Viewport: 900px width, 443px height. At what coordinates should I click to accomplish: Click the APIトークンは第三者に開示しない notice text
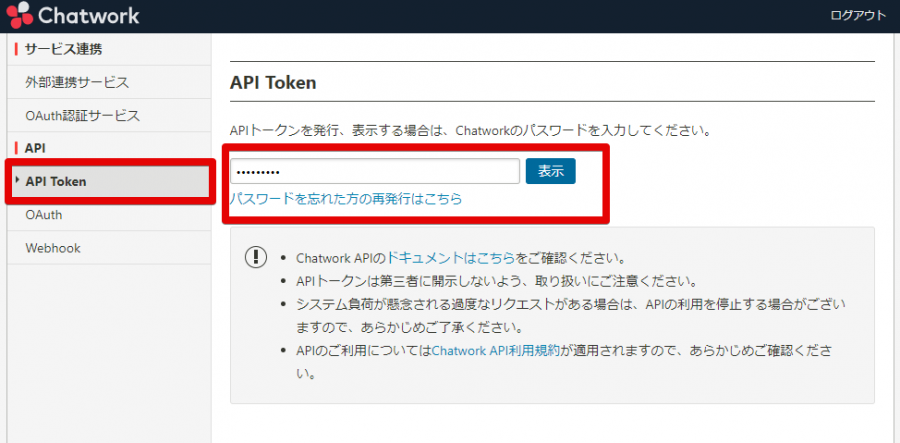click(496, 282)
